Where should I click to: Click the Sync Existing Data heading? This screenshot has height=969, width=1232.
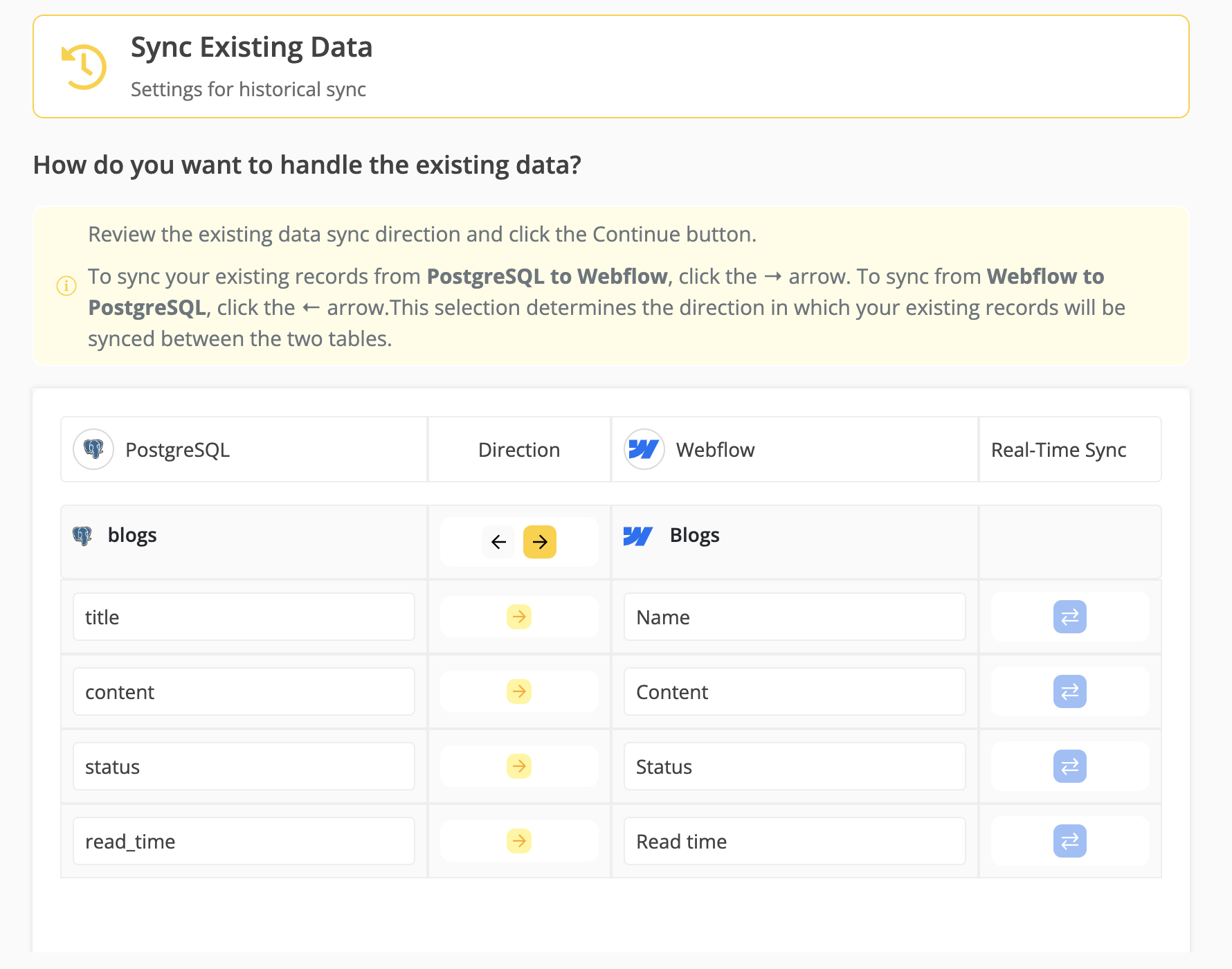coord(252,47)
